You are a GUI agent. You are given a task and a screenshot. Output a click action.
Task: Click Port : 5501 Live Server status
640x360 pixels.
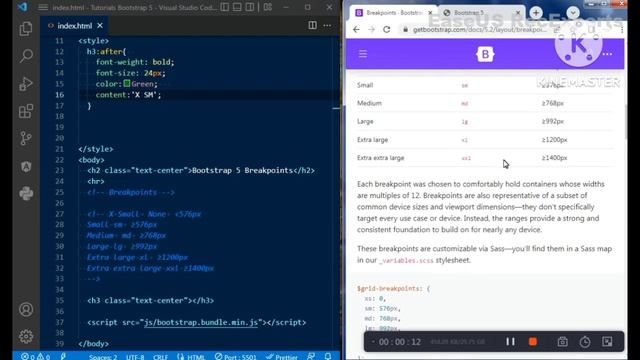(236, 356)
